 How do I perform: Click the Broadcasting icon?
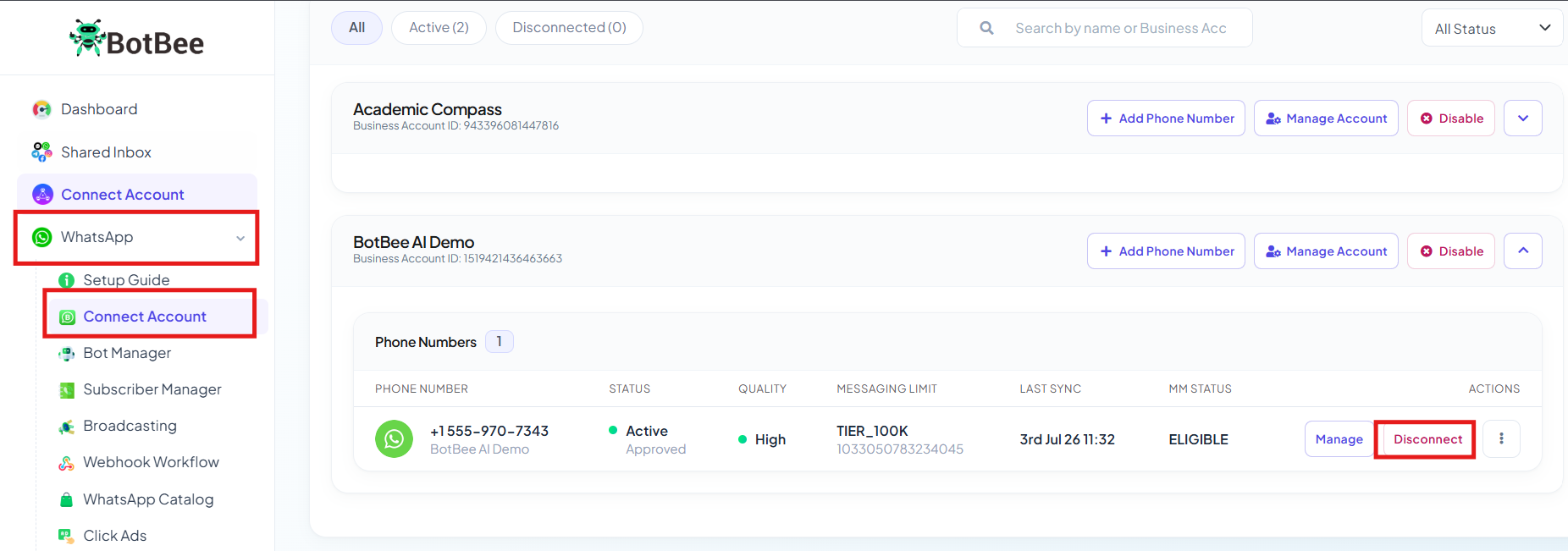point(66,427)
